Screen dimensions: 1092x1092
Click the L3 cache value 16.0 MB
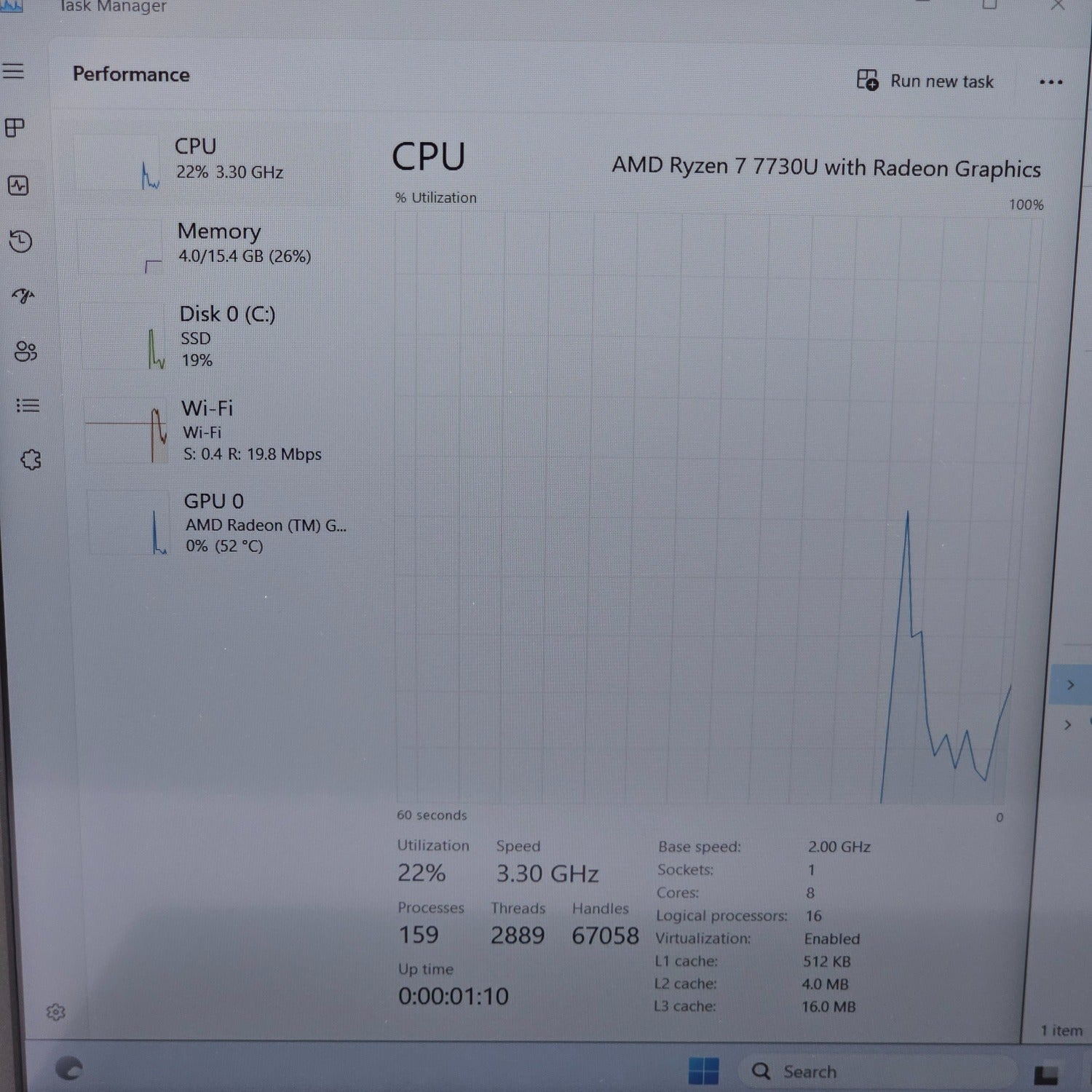tap(828, 1007)
